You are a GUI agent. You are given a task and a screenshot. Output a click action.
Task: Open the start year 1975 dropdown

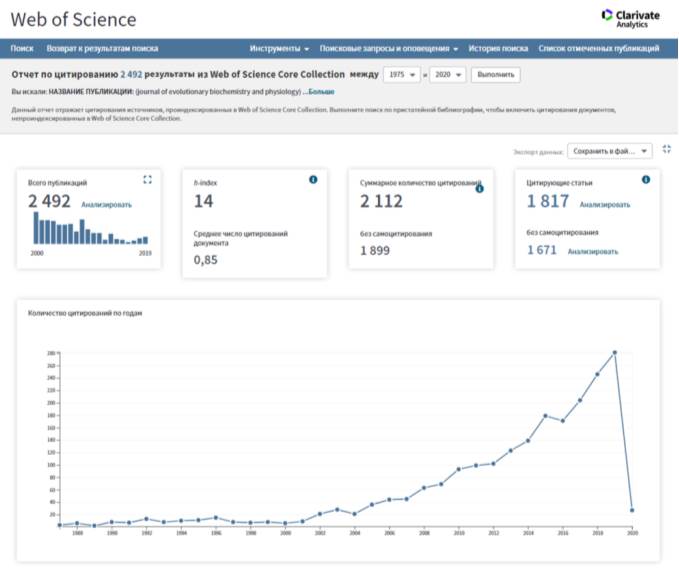[402, 75]
